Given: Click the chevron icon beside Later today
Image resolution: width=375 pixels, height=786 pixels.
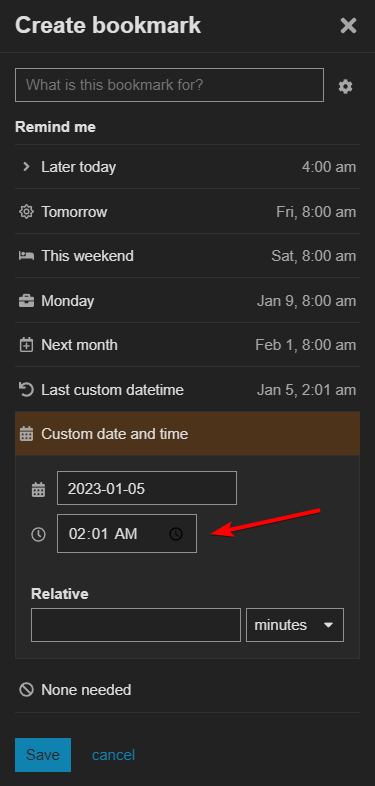Looking at the screenshot, I should click(x=26, y=167).
